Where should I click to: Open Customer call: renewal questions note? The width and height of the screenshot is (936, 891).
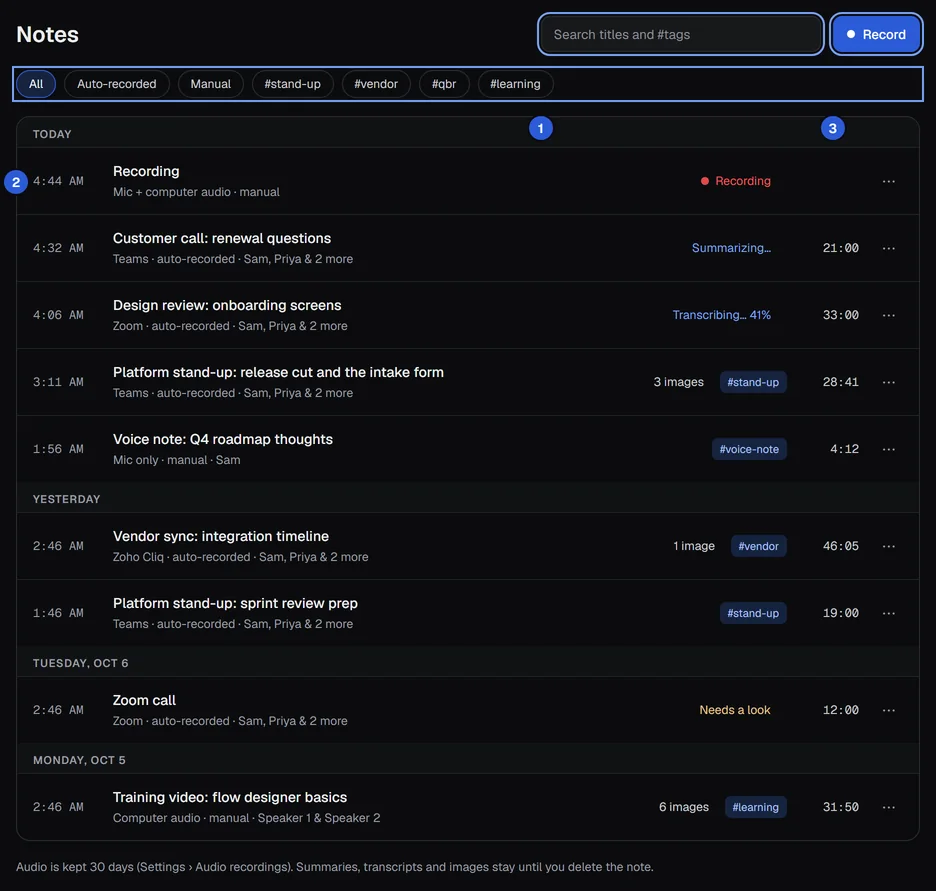click(x=222, y=238)
